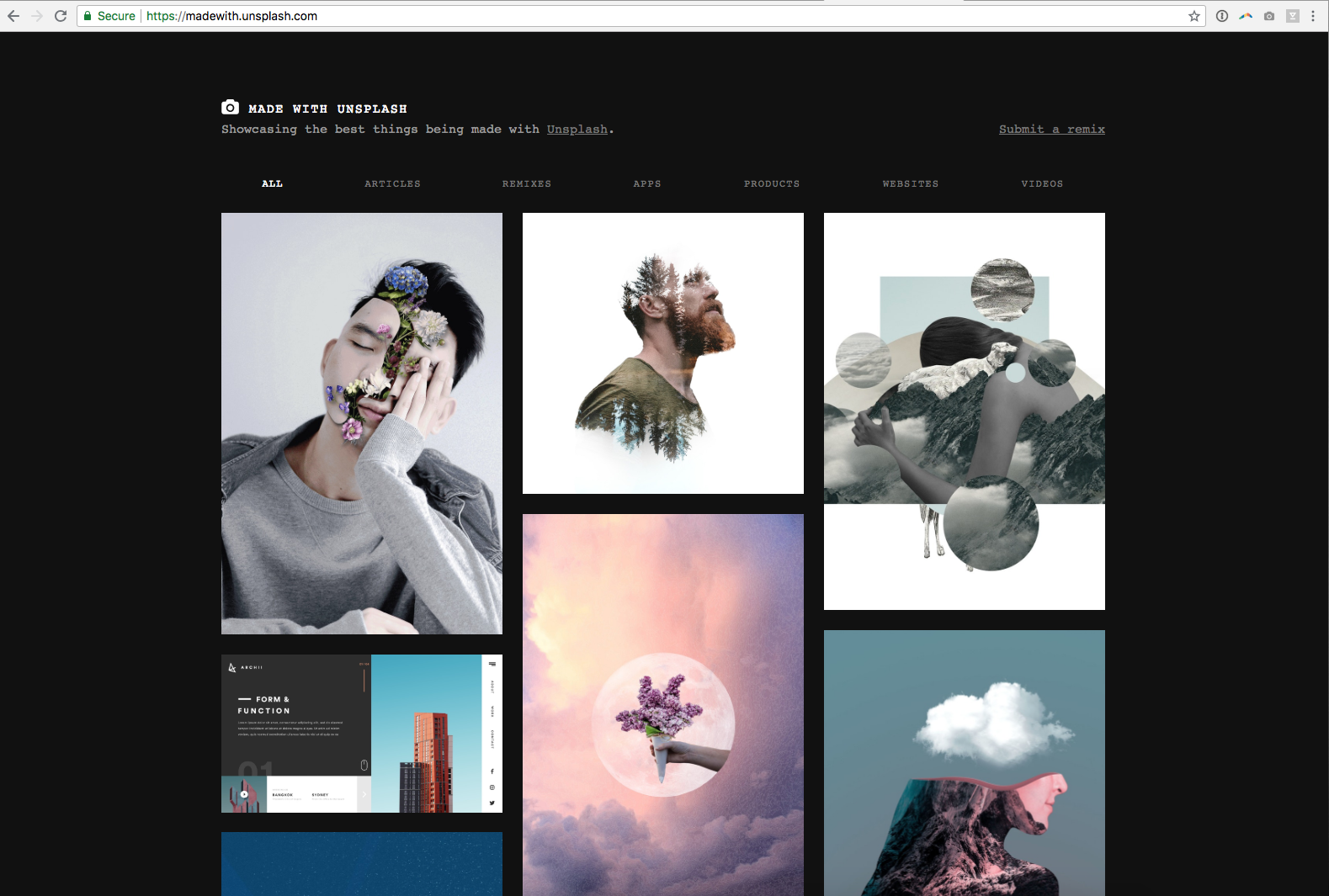Switch to the VIDEOS tab

[1042, 183]
